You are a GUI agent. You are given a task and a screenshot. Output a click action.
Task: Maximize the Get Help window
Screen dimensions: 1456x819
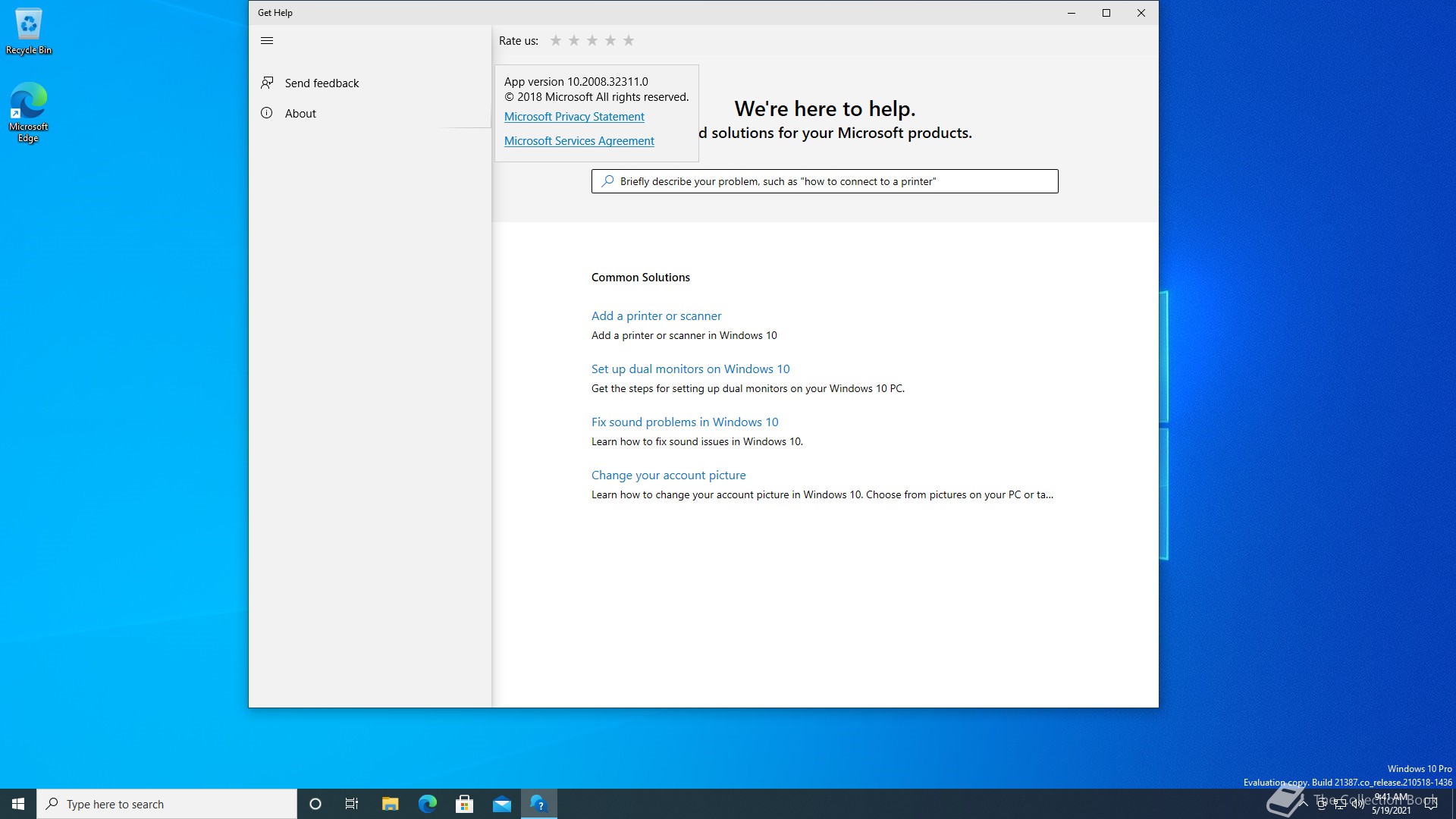[x=1106, y=13]
